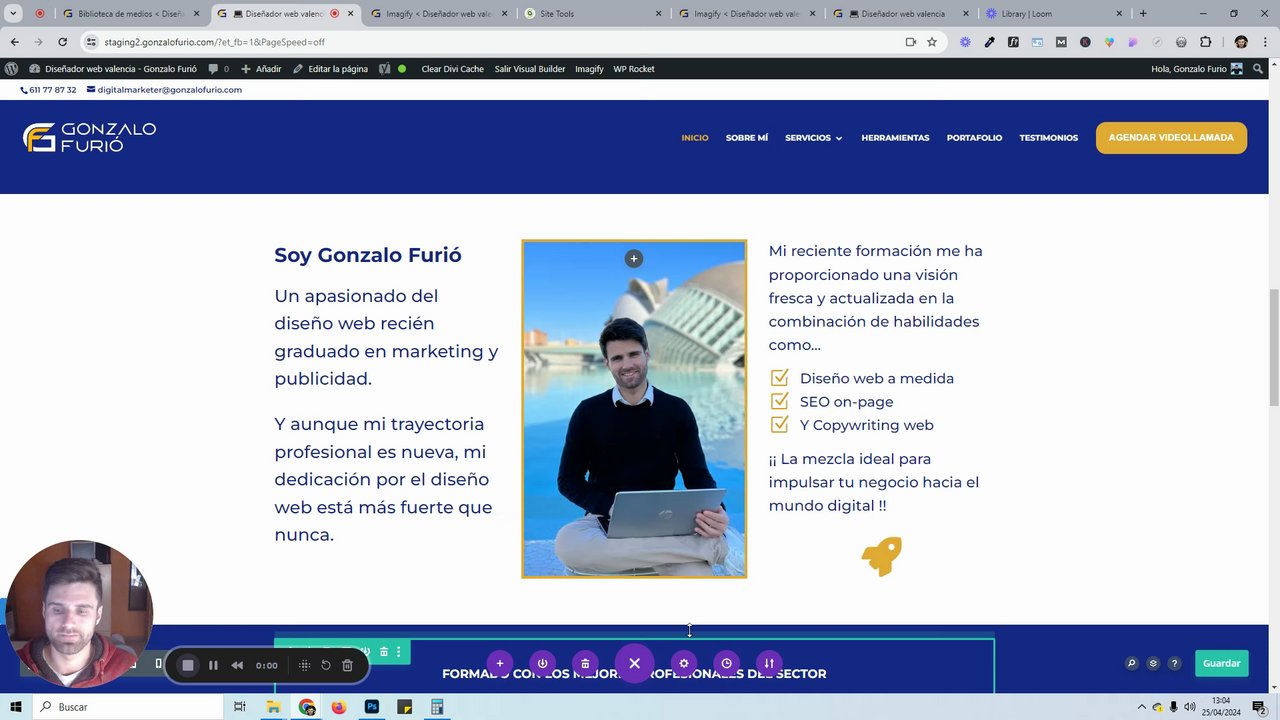The height and width of the screenshot is (720, 1280).
Task: Reload the current page
Action: point(62,42)
